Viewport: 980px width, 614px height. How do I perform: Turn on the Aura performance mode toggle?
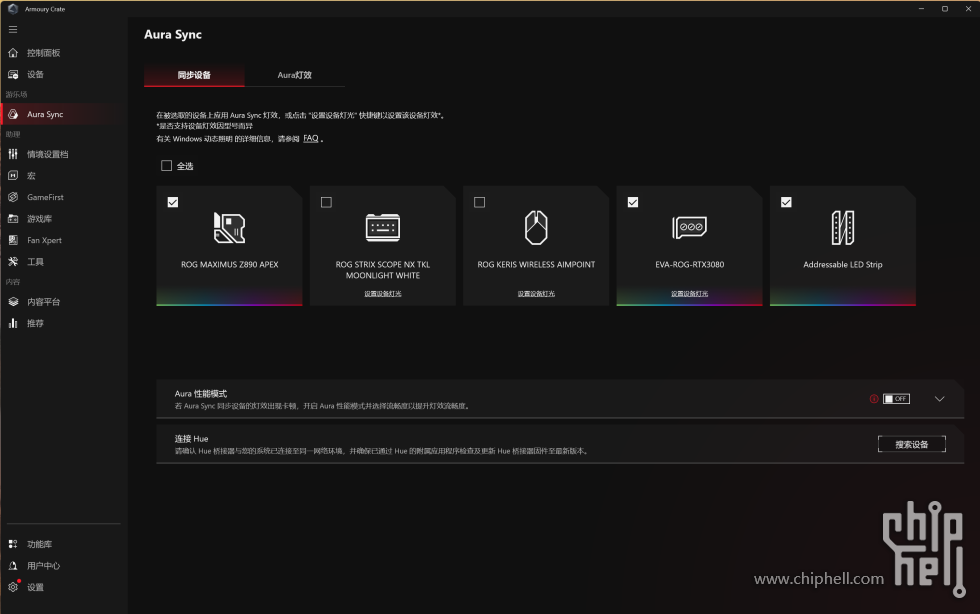tap(896, 399)
